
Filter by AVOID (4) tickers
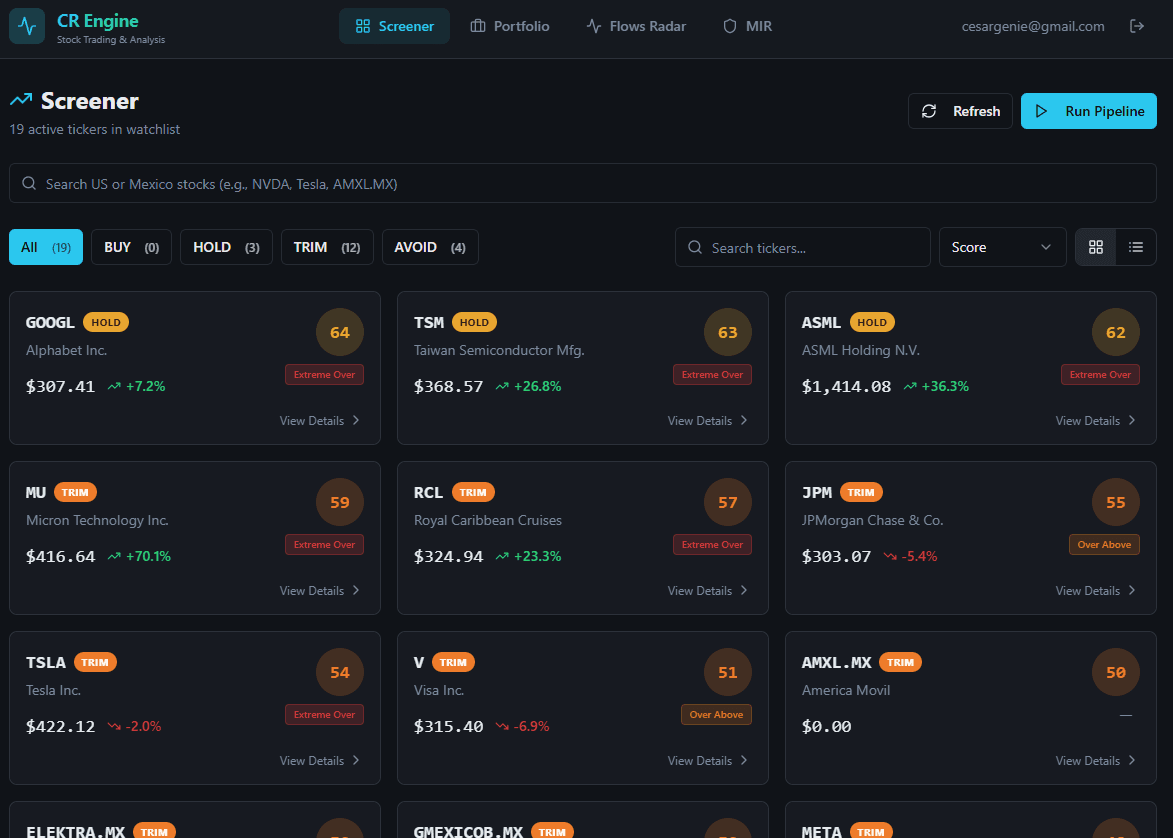pos(430,247)
